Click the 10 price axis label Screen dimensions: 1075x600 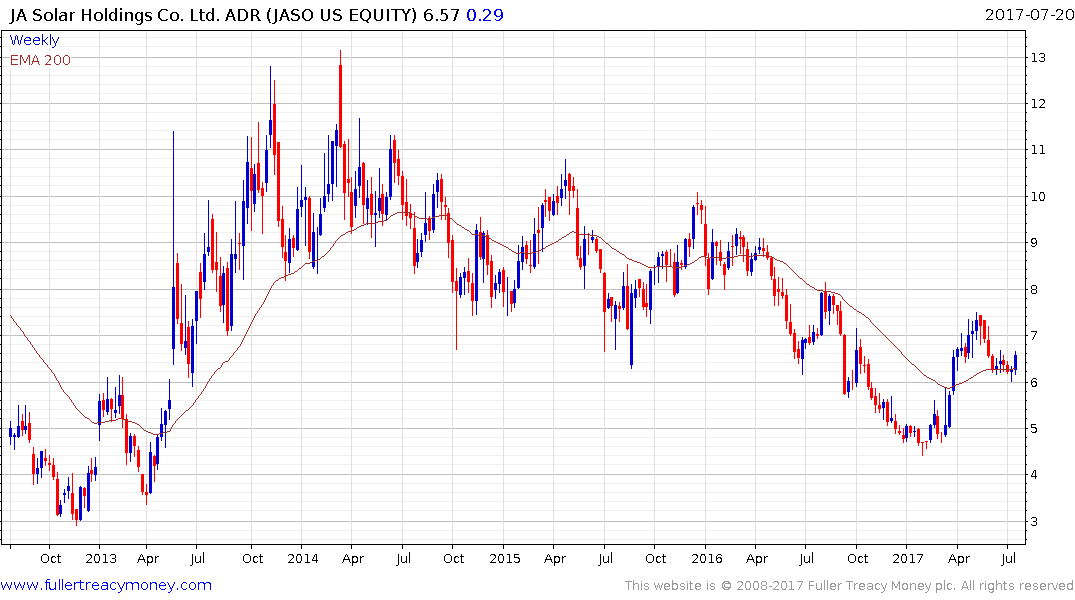point(1038,196)
